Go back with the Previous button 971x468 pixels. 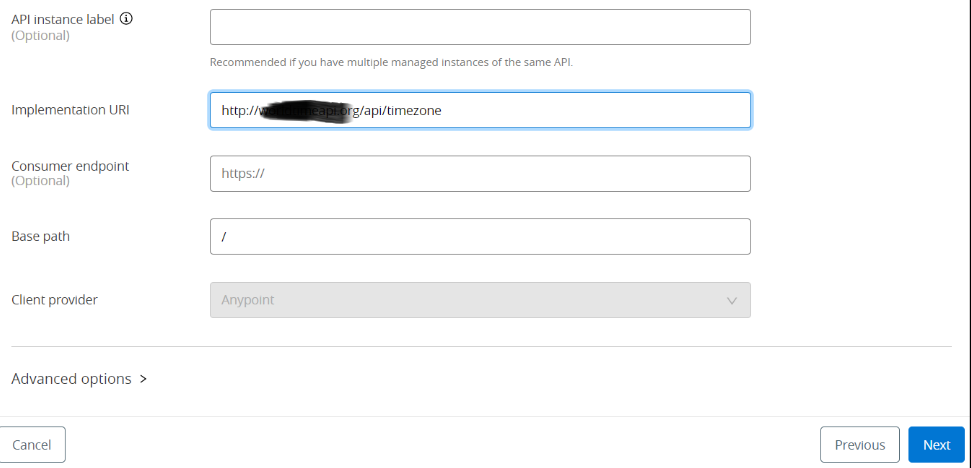(x=860, y=445)
